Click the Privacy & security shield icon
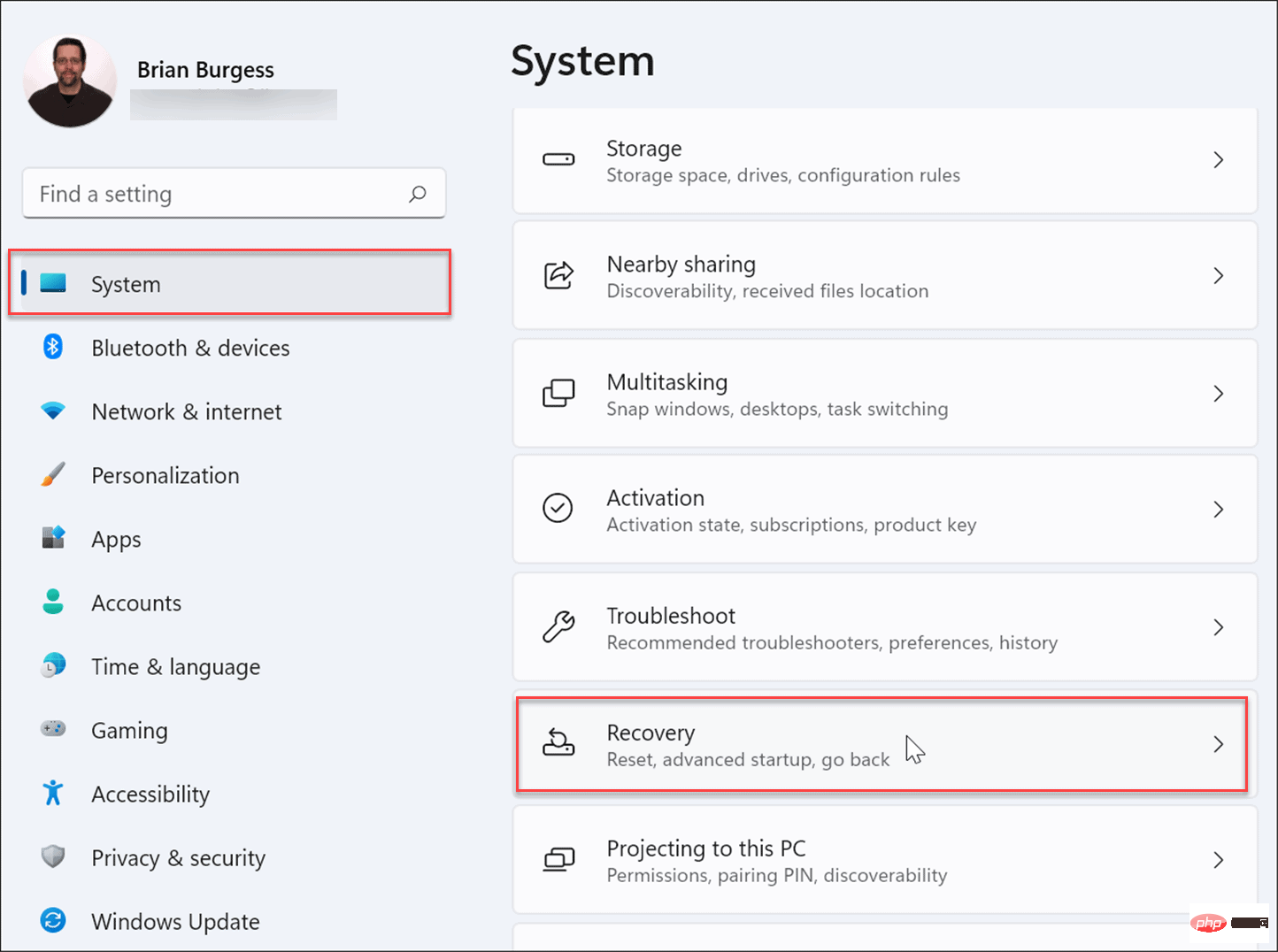Viewport: 1278px width, 952px height. tap(53, 856)
